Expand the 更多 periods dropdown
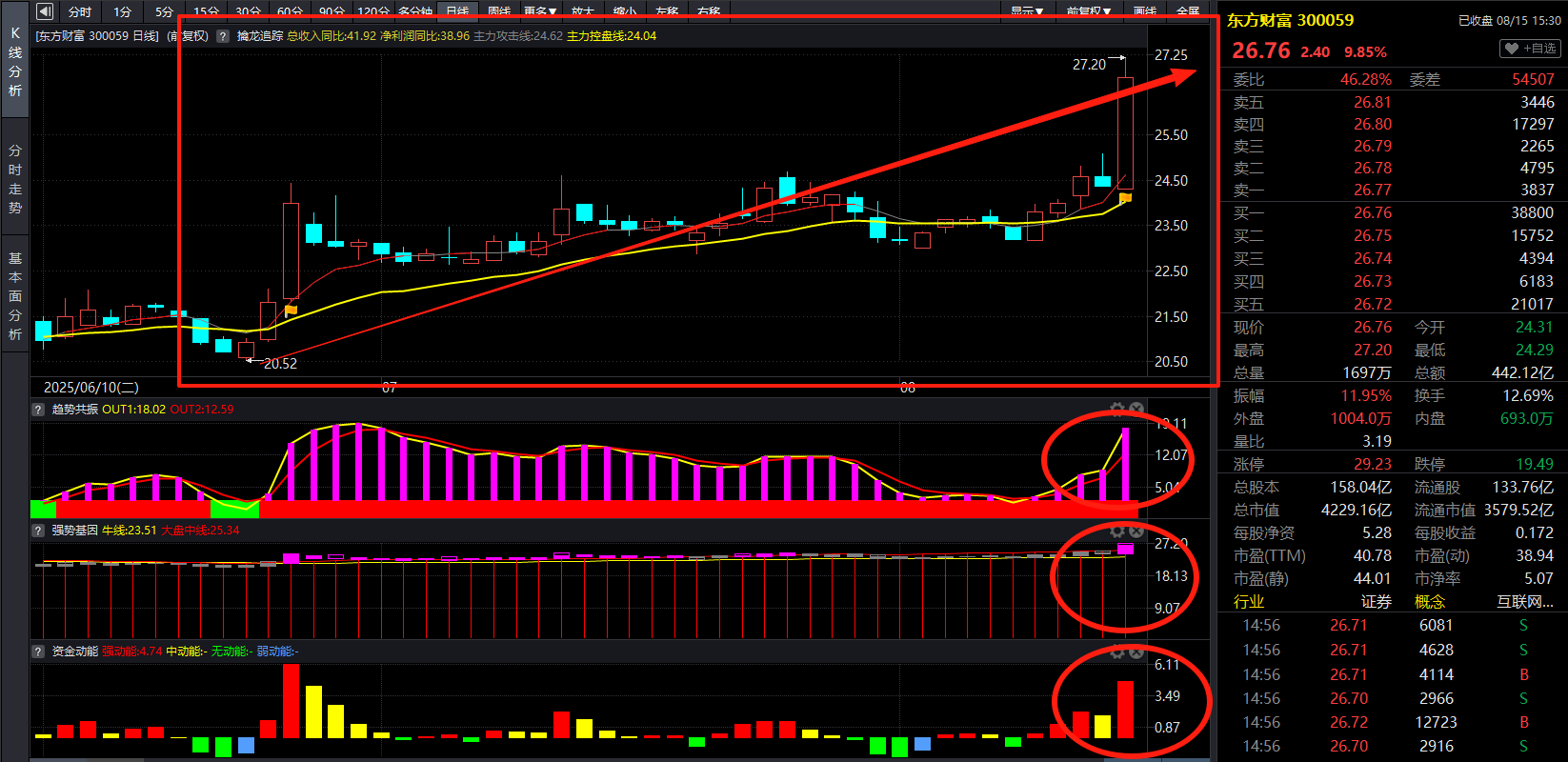The width and height of the screenshot is (1568, 762). click(x=540, y=11)
